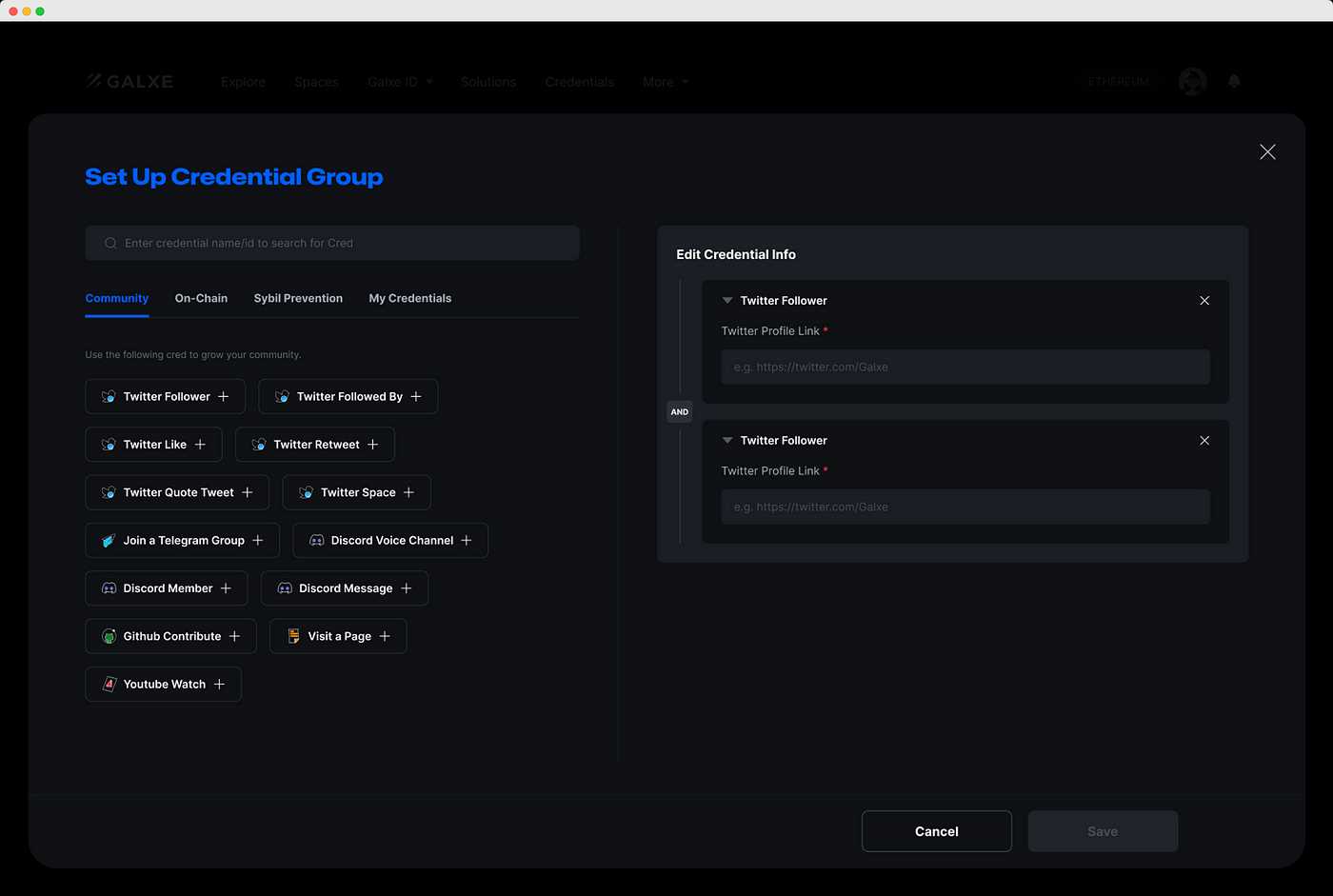Collapse the first Twitter Follower card
Screen dimensions: 1333x896
727,300
